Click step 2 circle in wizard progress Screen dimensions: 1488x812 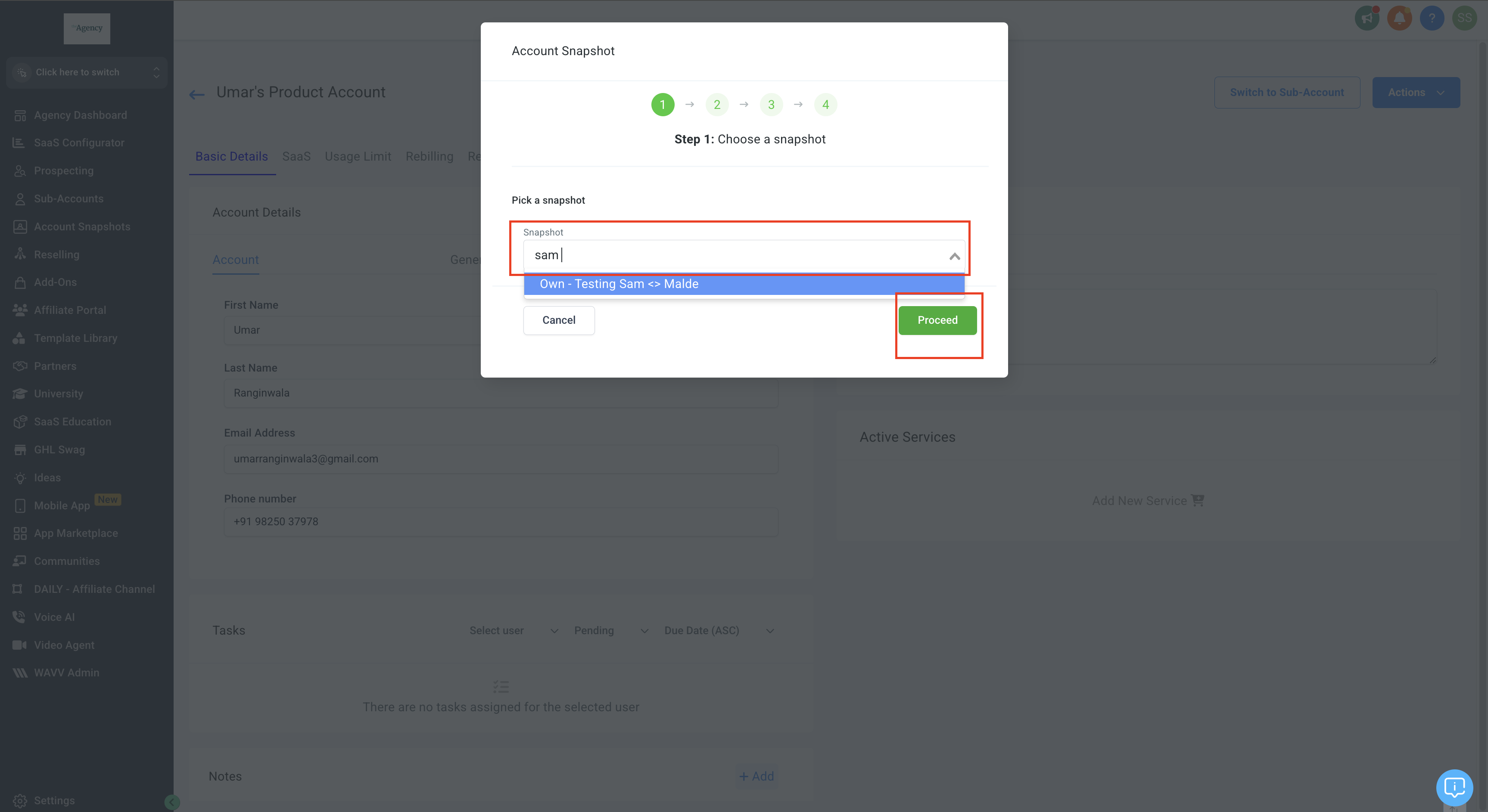click(x=717, y=105)
